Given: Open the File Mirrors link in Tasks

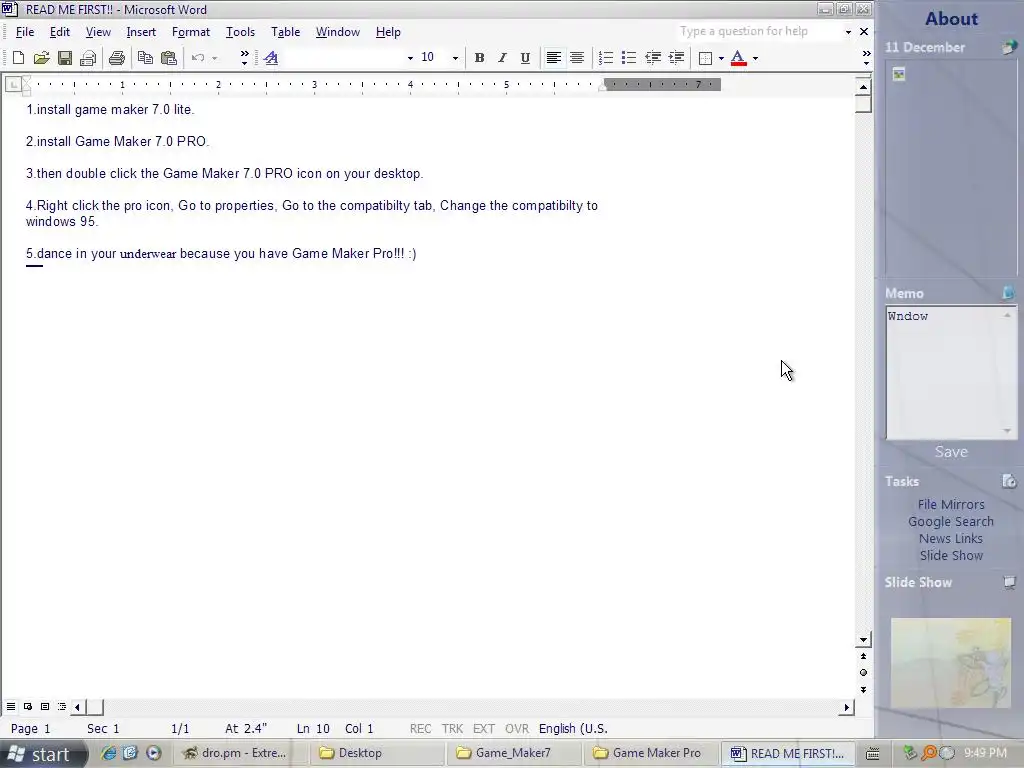Looking at the screenshot, I should (x=951, y=504).
